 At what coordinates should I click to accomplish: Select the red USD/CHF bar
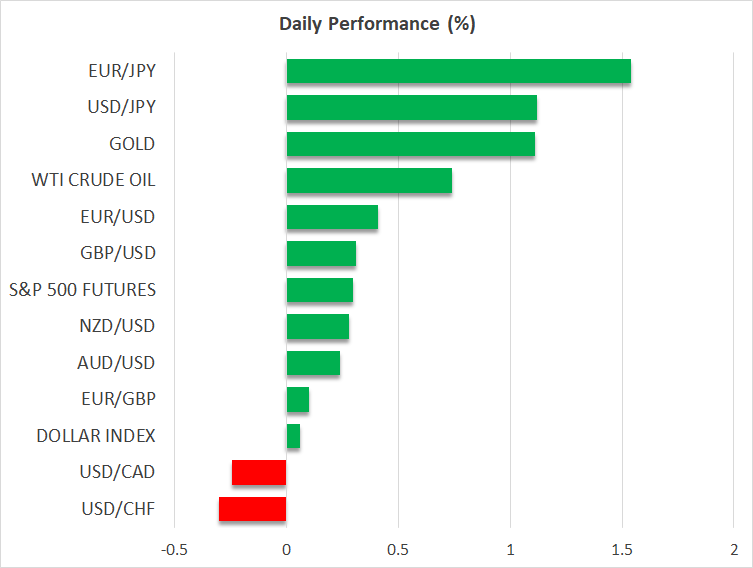pyautogui.click(x=253, y=509)
